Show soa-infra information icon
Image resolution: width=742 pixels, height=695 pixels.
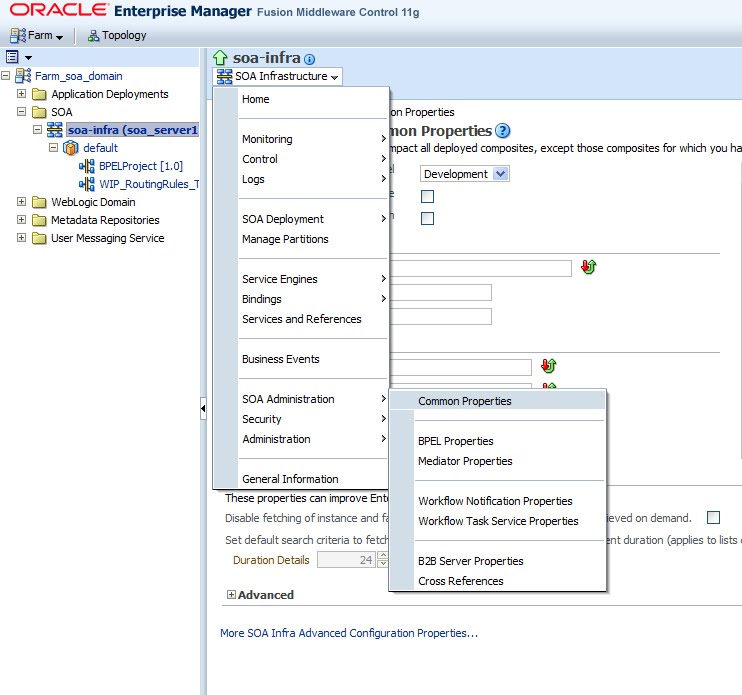(309, 59)
